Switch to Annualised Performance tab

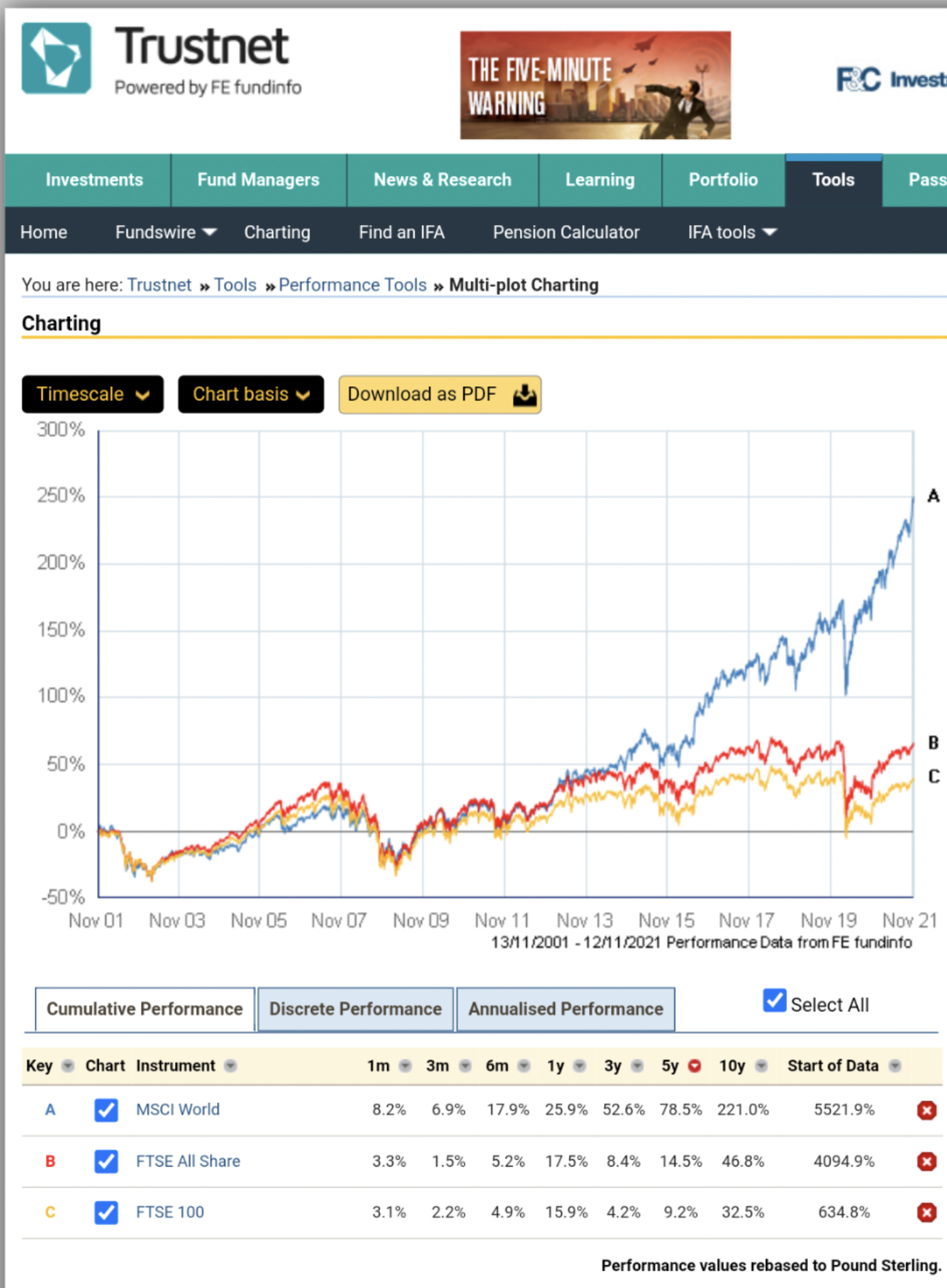click(x=566, y=1009)
